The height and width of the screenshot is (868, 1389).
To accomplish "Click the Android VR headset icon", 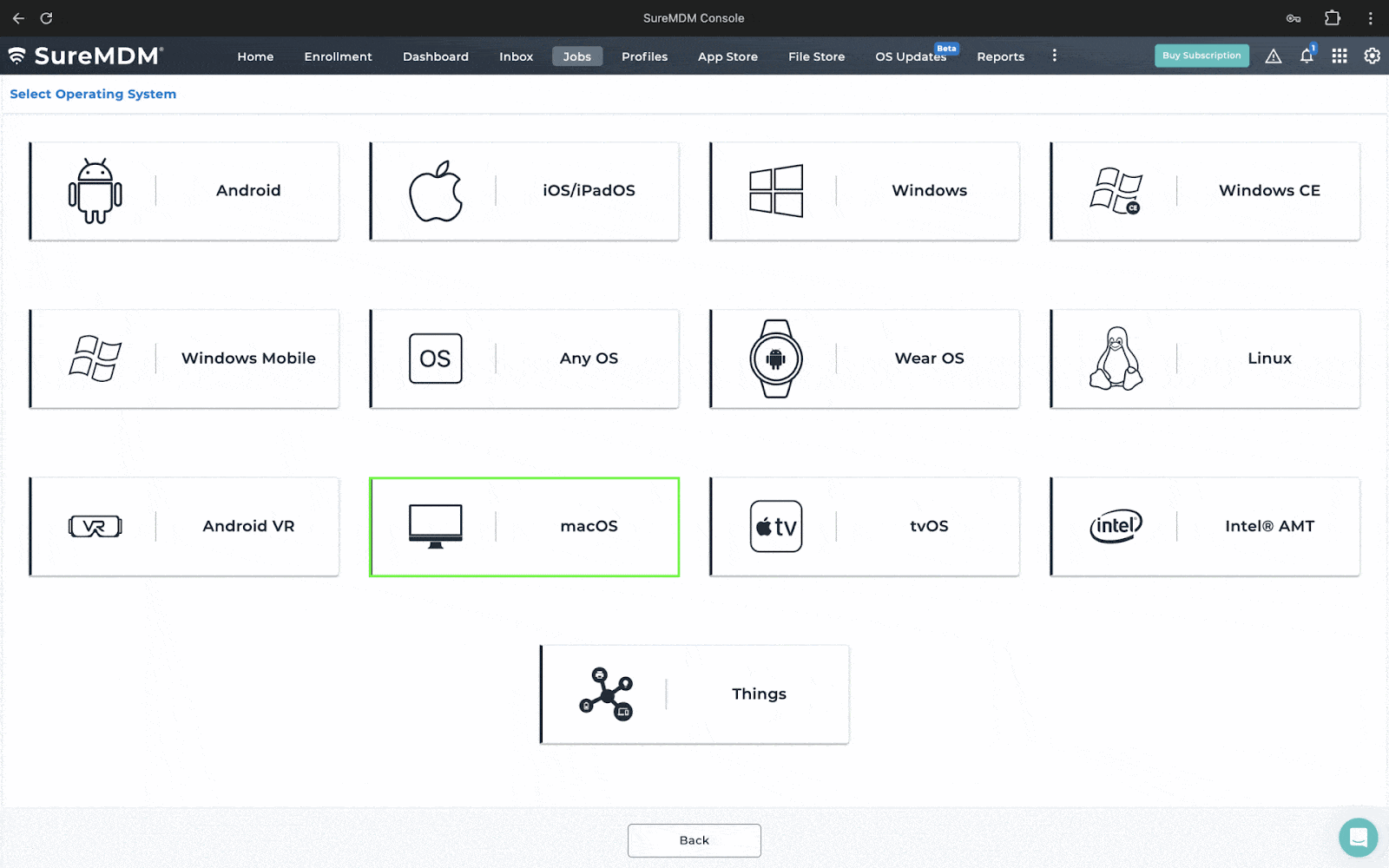I will point(95,526).
